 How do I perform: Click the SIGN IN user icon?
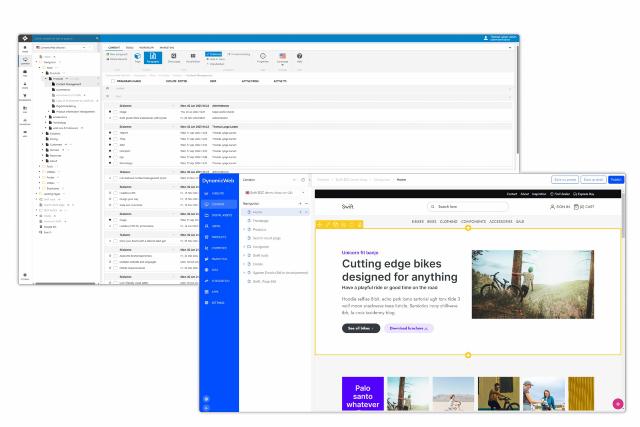pyautogui.click(x=554, y=206)
